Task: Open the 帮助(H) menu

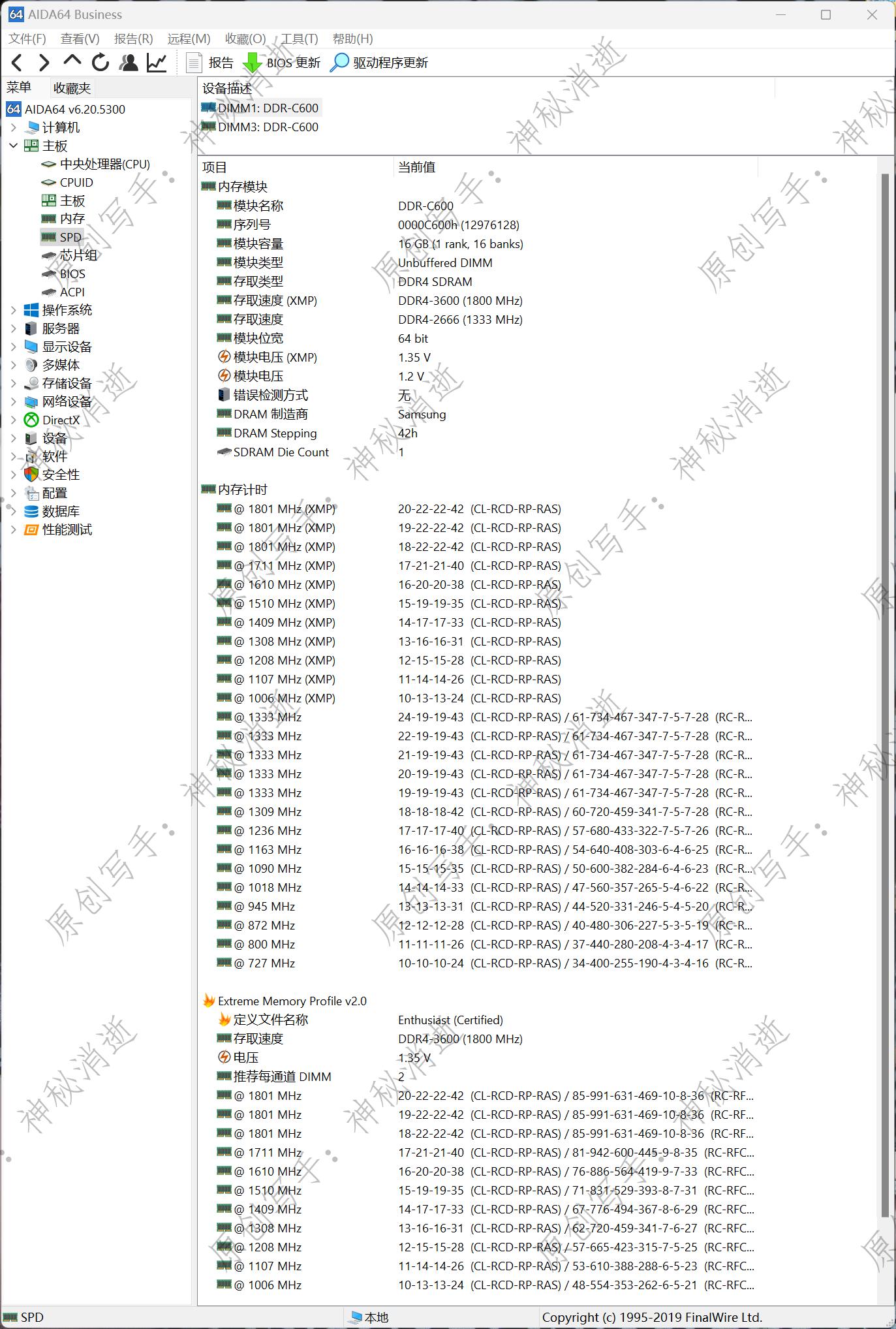Action: coord(353,39)
